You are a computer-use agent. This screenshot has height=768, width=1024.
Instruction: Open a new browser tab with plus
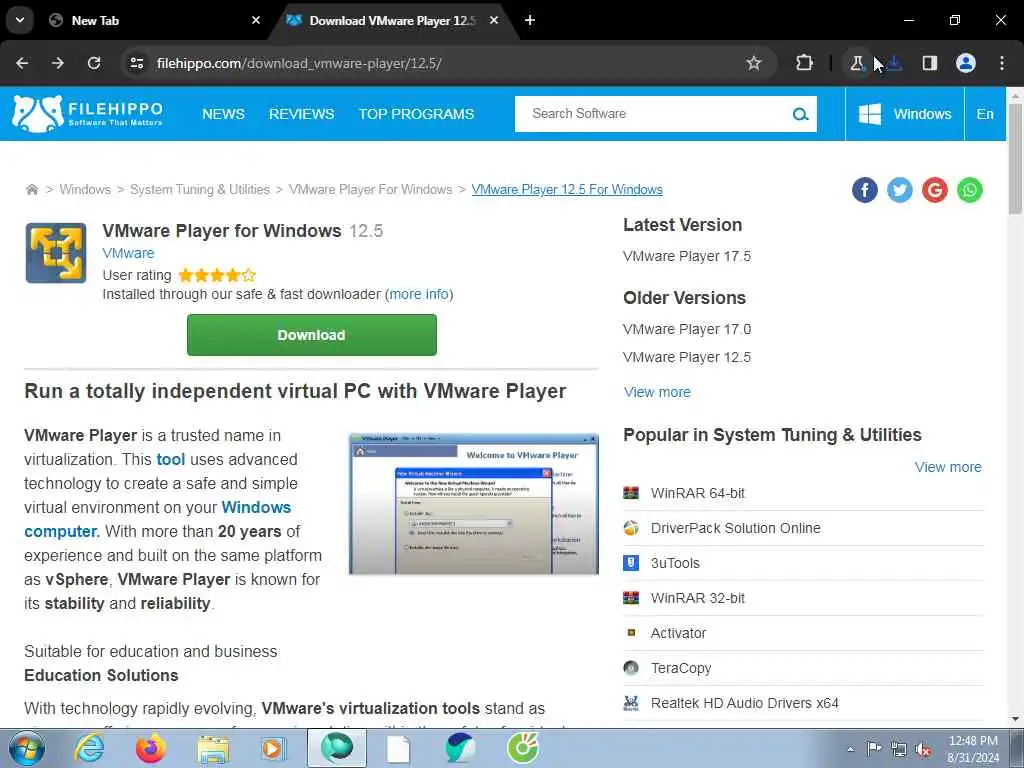tap(530, 20)
